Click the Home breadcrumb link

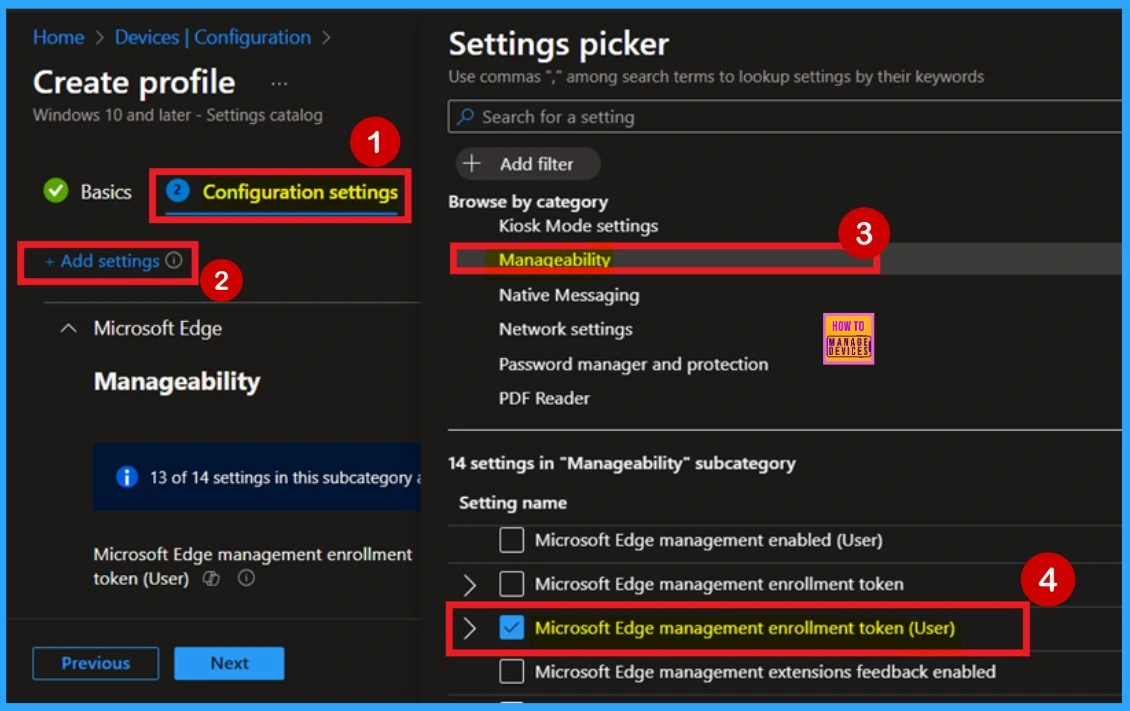click(57, 37)
